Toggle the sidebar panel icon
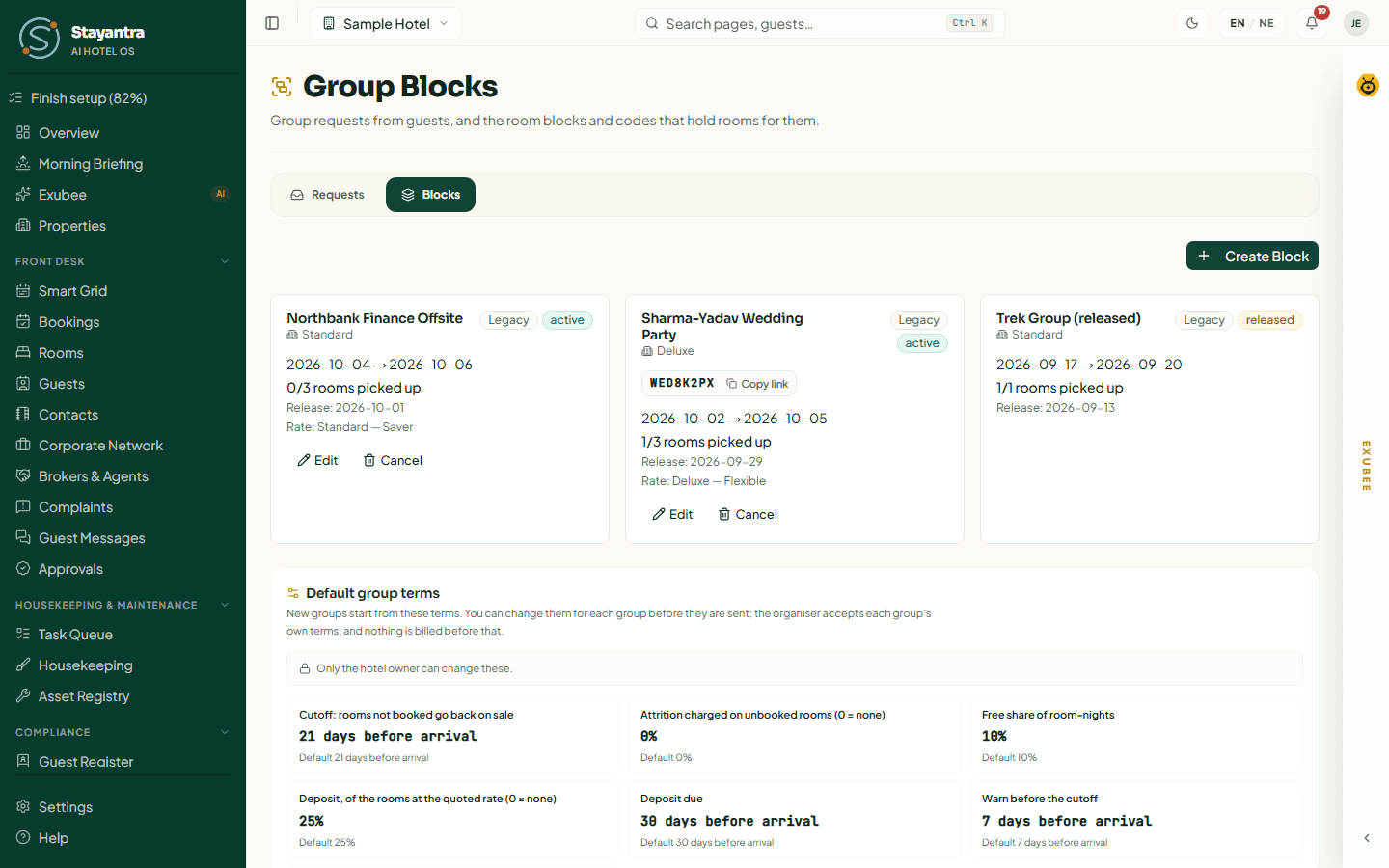This screenshot has height=868, width=1389. pyautogui.click(x=272, y=23)
